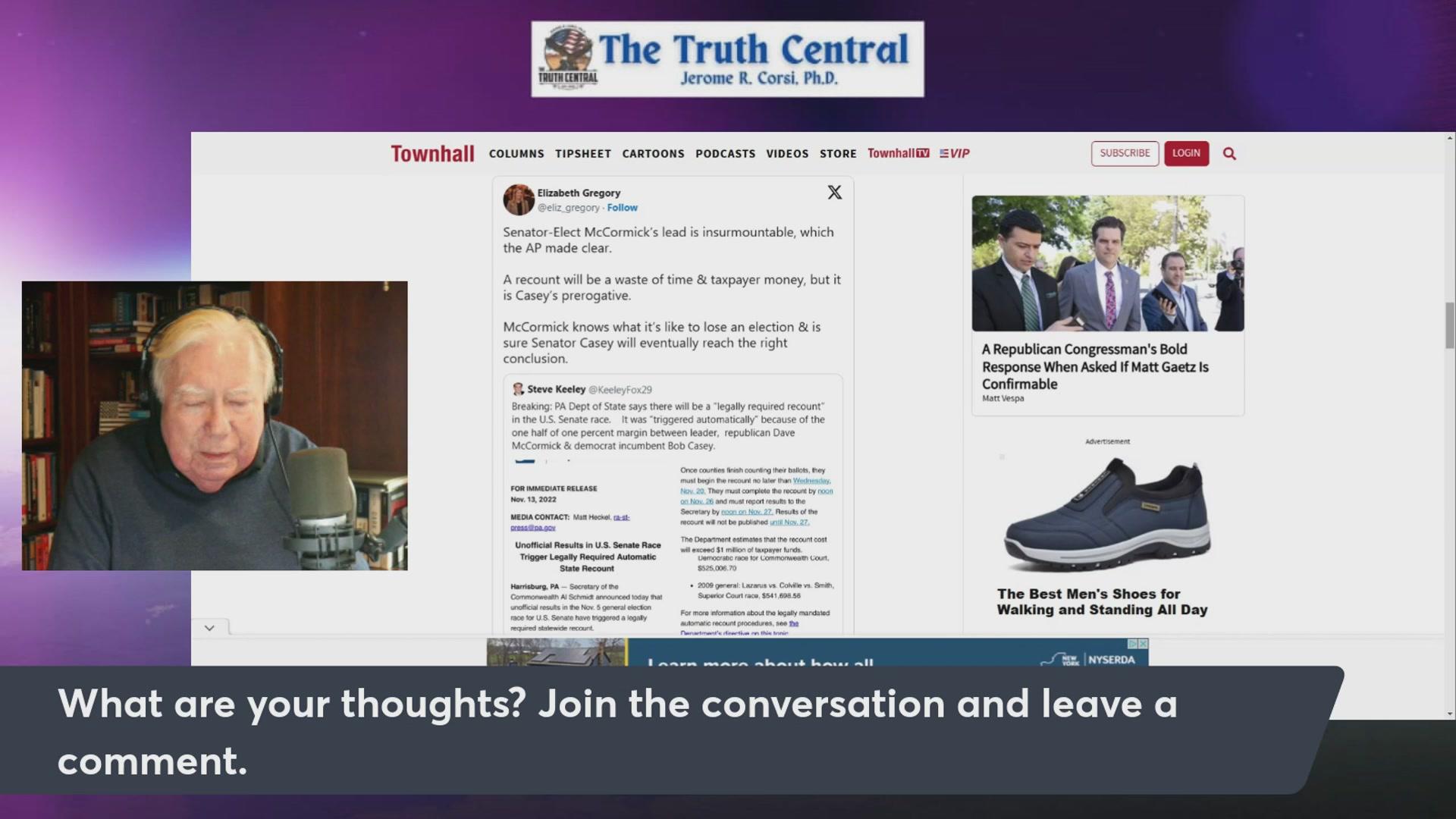Click the scrollbar down arrow

pyautogui.click(x=1450, y=714)
